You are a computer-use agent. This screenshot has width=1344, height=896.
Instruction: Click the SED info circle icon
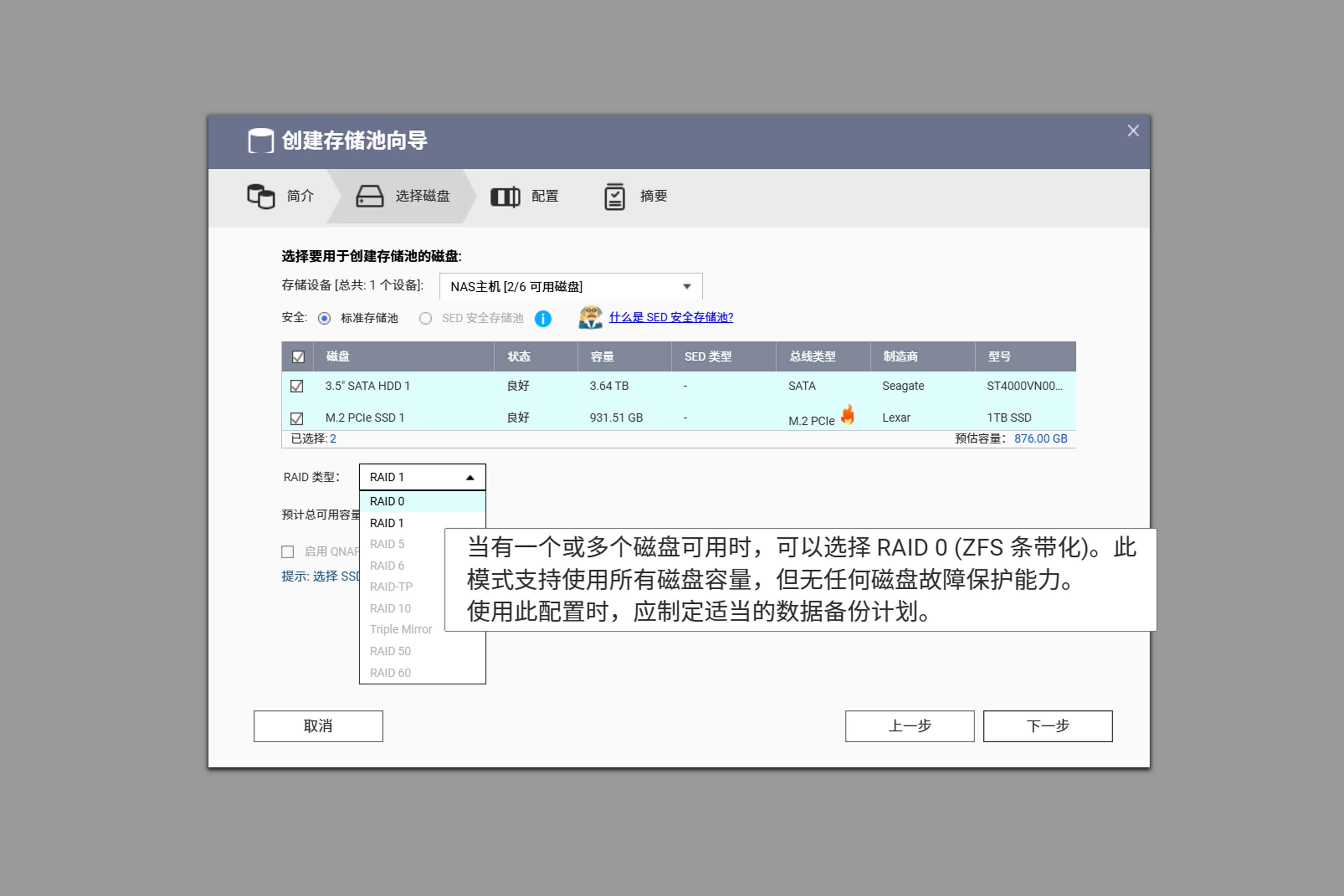543,318
